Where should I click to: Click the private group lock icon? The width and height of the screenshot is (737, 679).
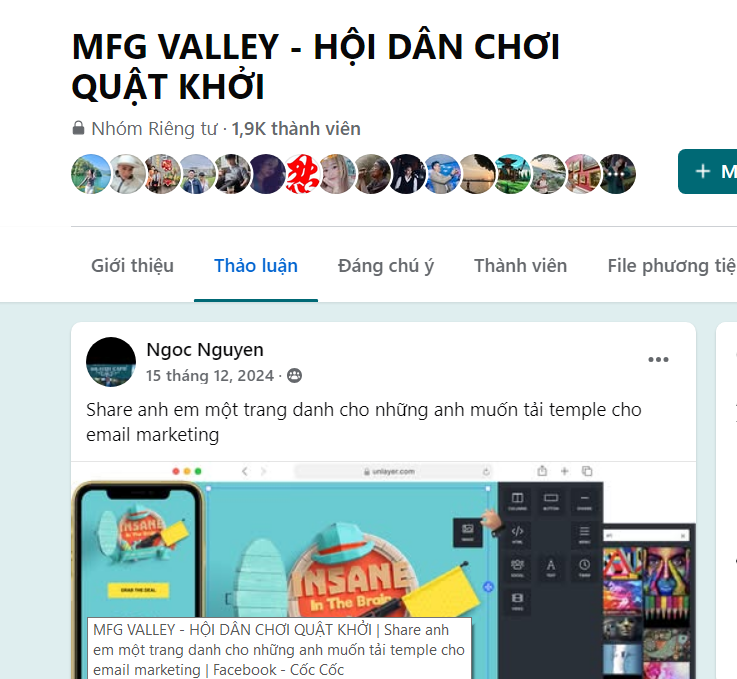coord(78,128)
